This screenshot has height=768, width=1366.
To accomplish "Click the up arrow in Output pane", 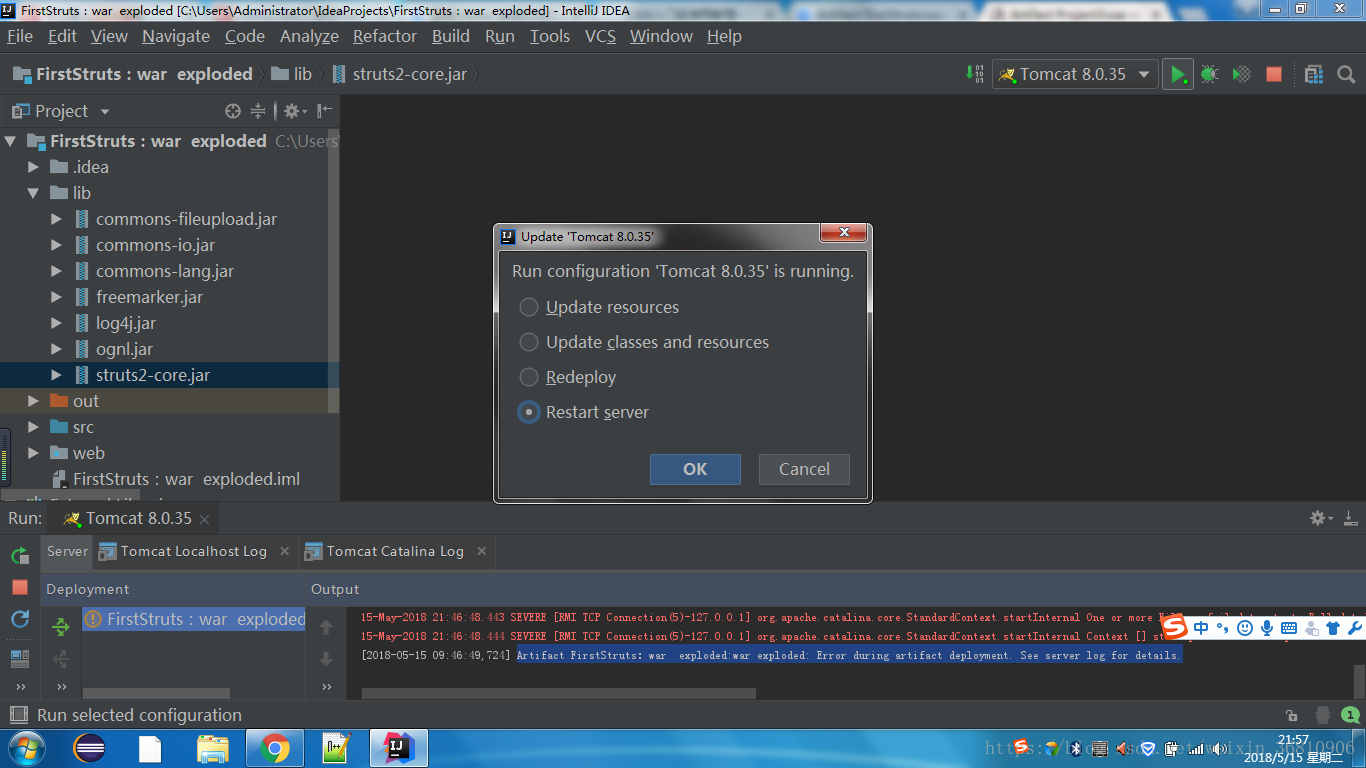I will [x=326, y=627].
